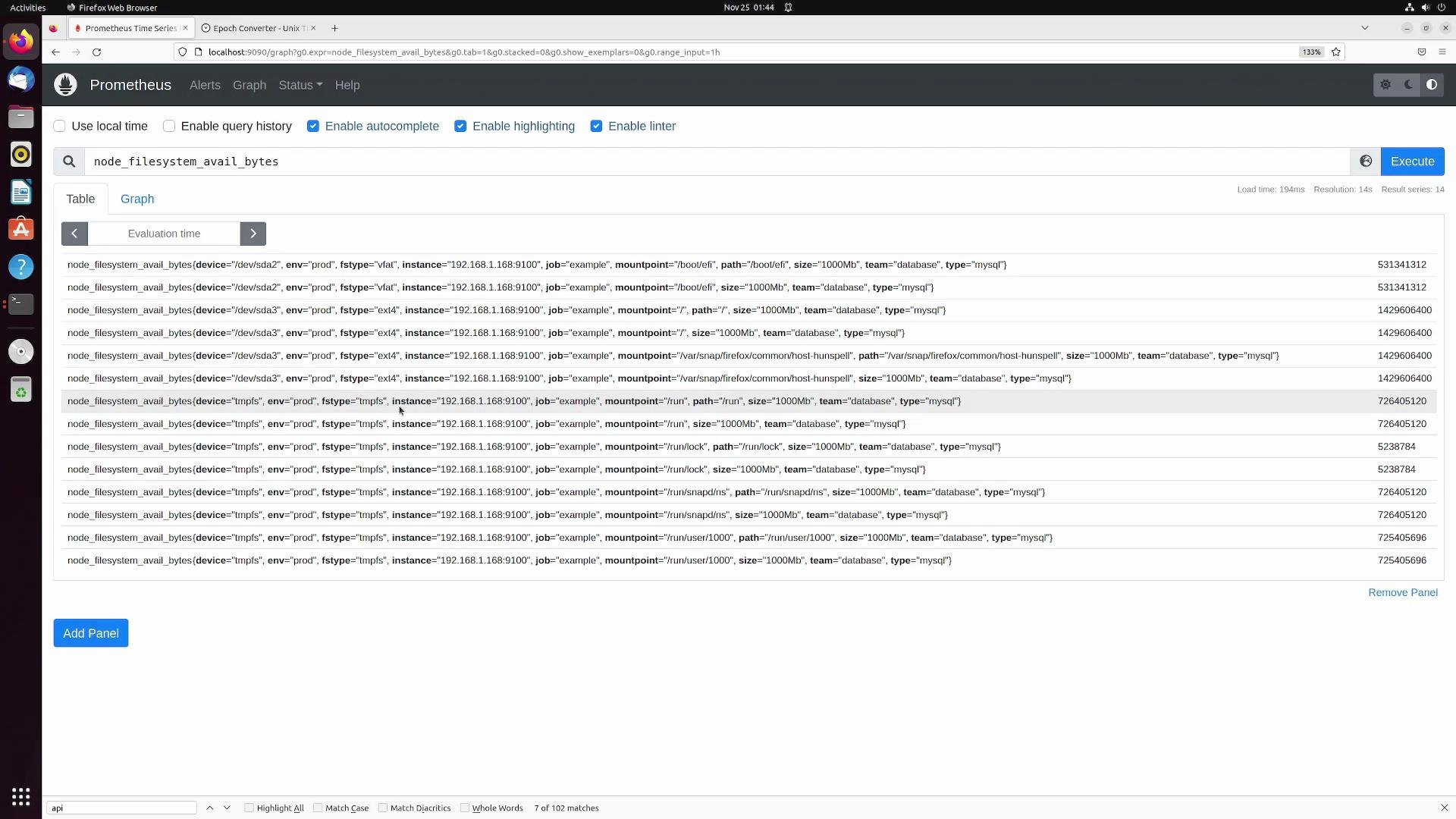Click the find bar search field
1456x819 pixels.
(x=121, y=808)
